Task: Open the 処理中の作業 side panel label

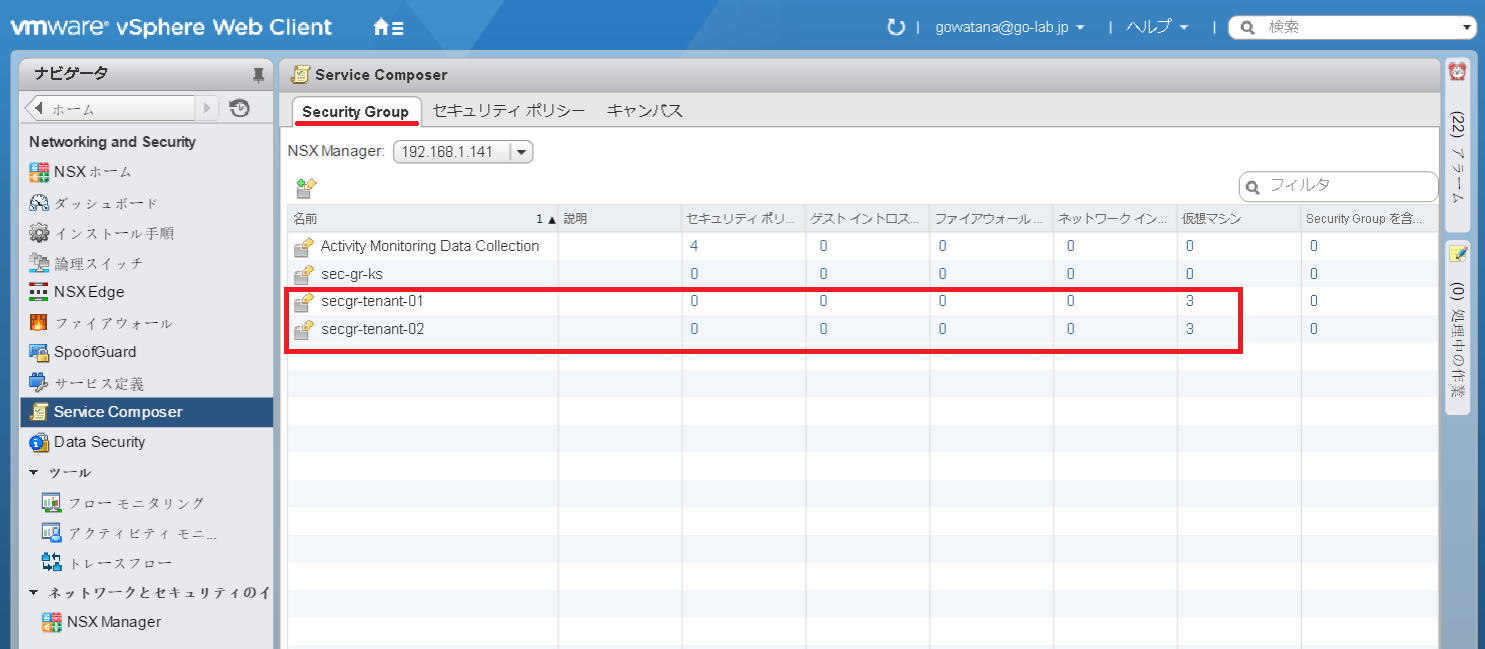Action: point(1457,340)
